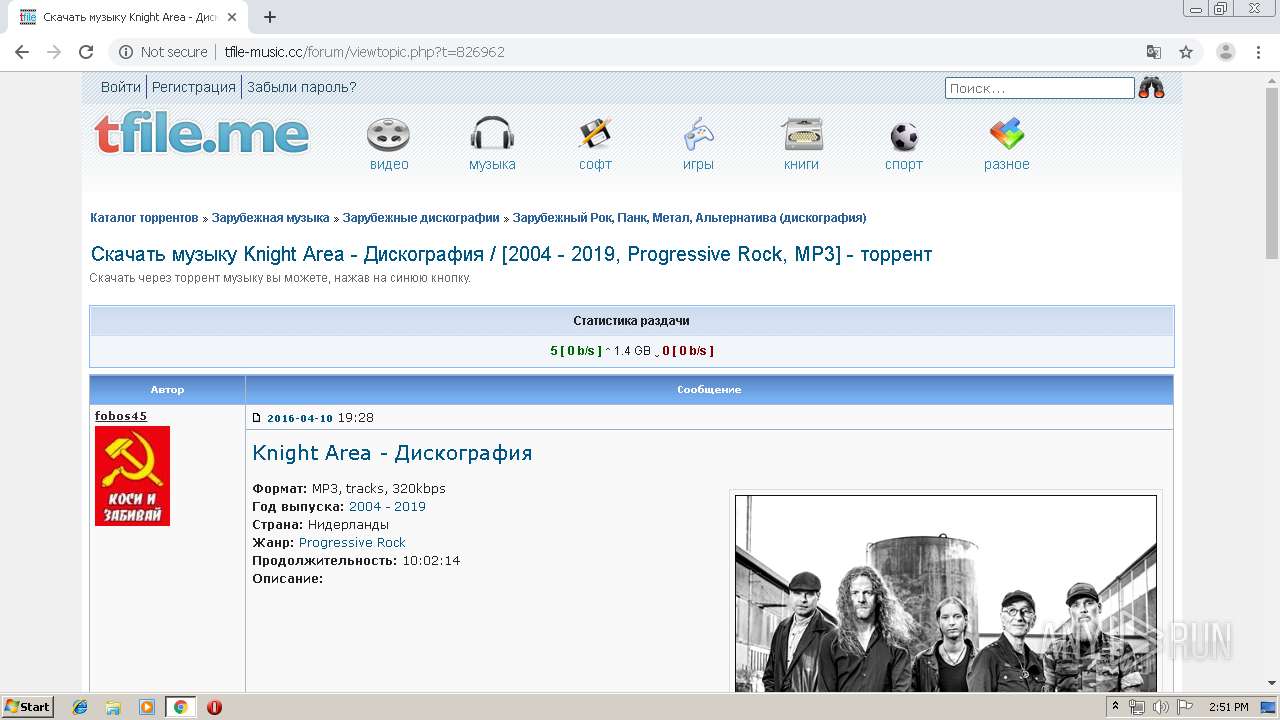Click the tfile.me site logo

[x=201, y=134]
